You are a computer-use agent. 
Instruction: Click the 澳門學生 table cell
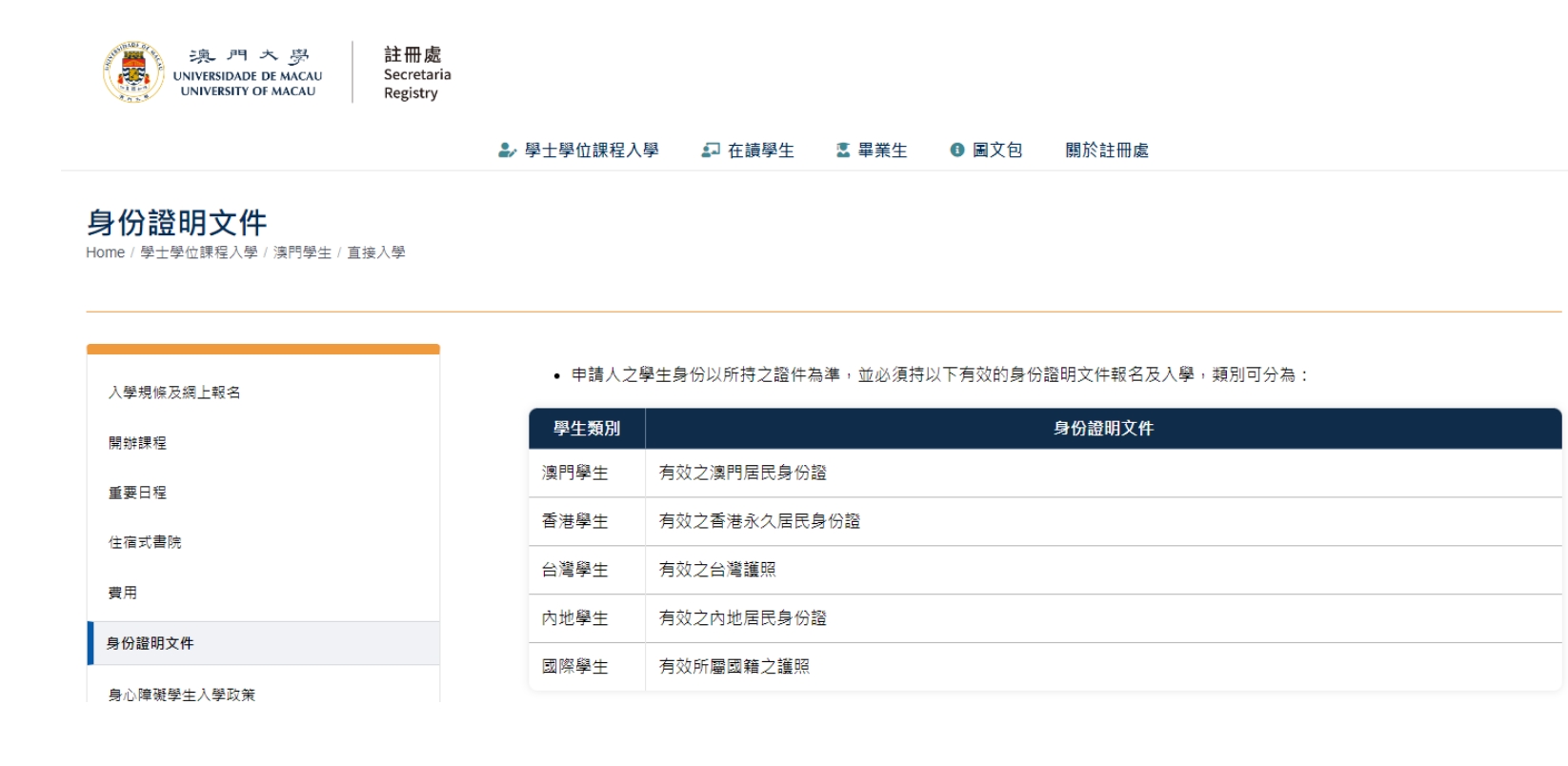pos(587,473)
